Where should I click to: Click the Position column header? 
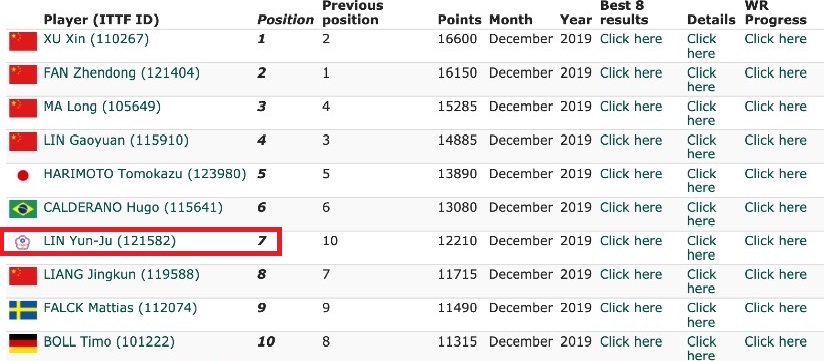286,20
